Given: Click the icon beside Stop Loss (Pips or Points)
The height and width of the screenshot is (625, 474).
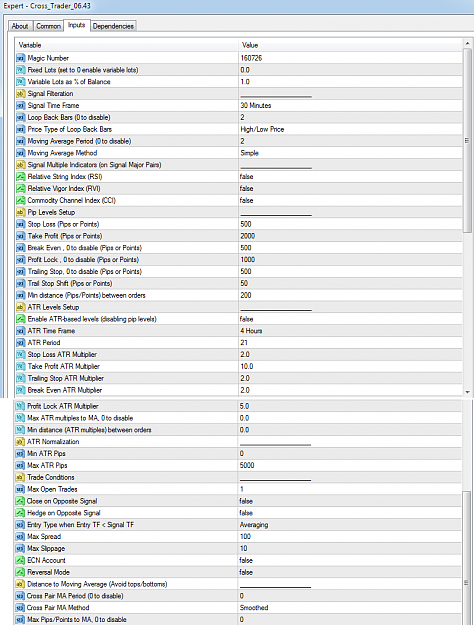Looking at the screenshot, I should (x=21, y=224).
